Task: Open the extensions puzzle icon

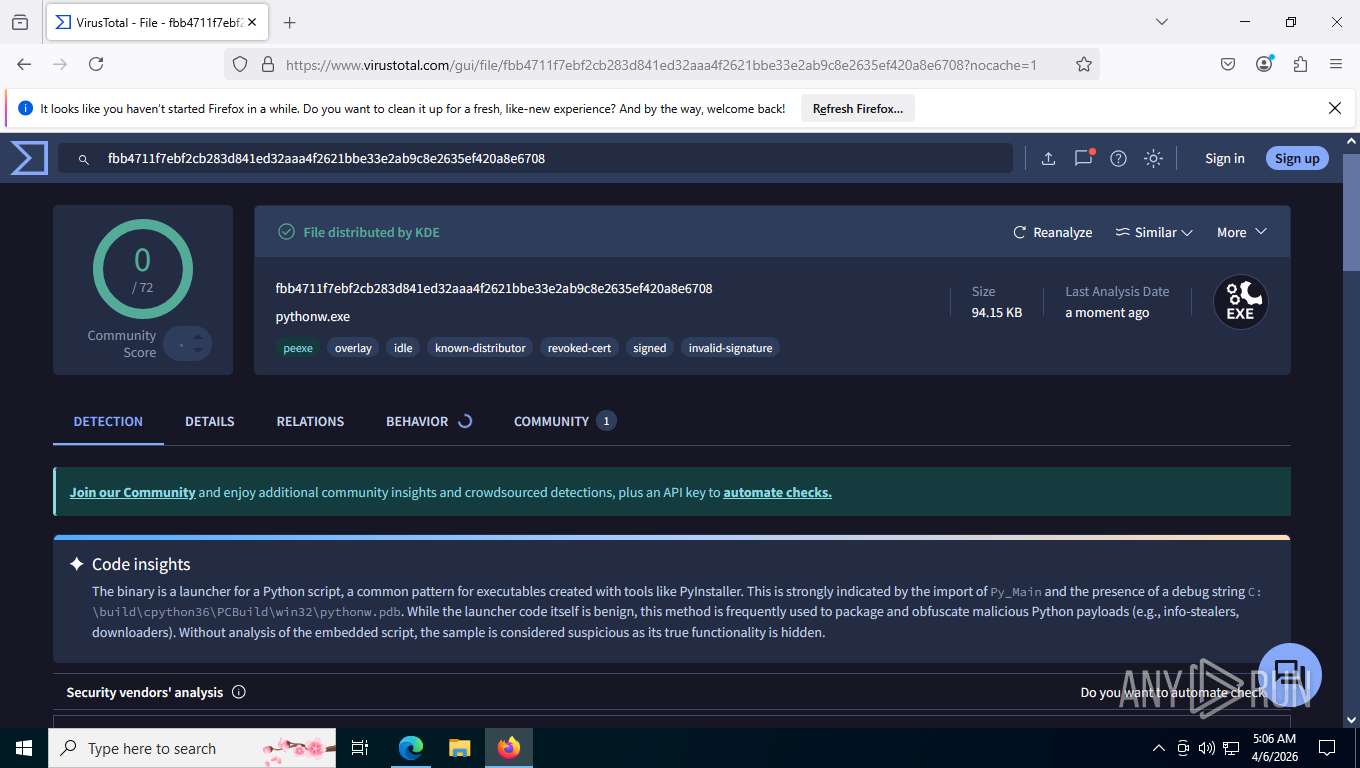Action: pos(1300,64)
